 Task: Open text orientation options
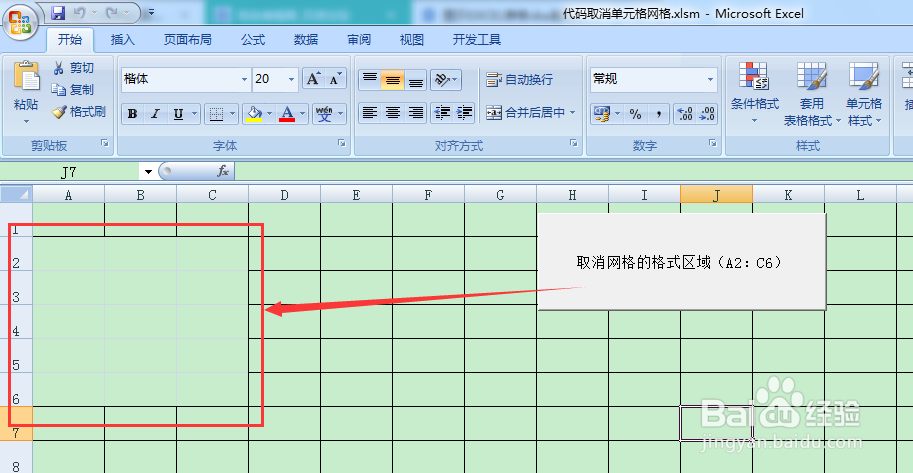click(x=446, y=80)
